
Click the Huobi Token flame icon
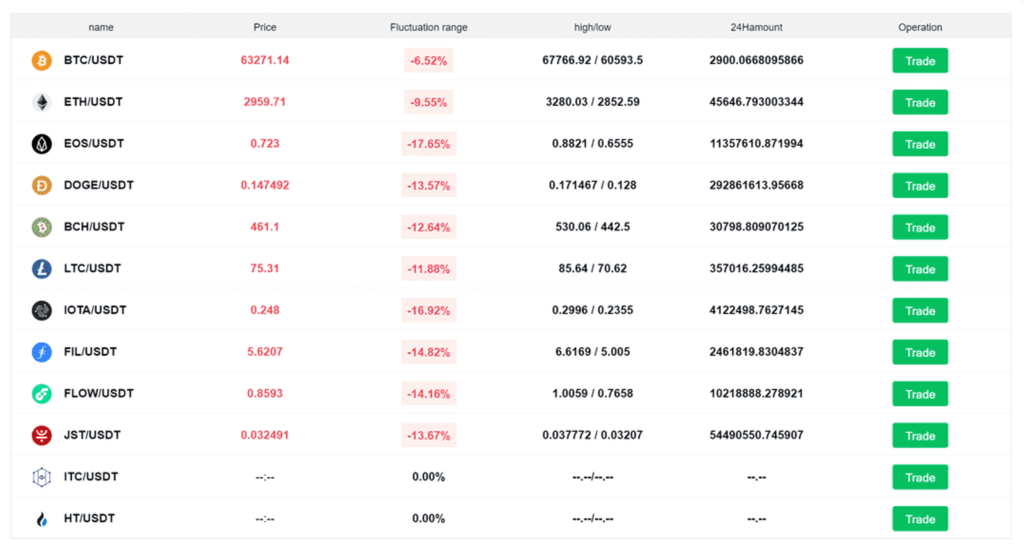41,519
